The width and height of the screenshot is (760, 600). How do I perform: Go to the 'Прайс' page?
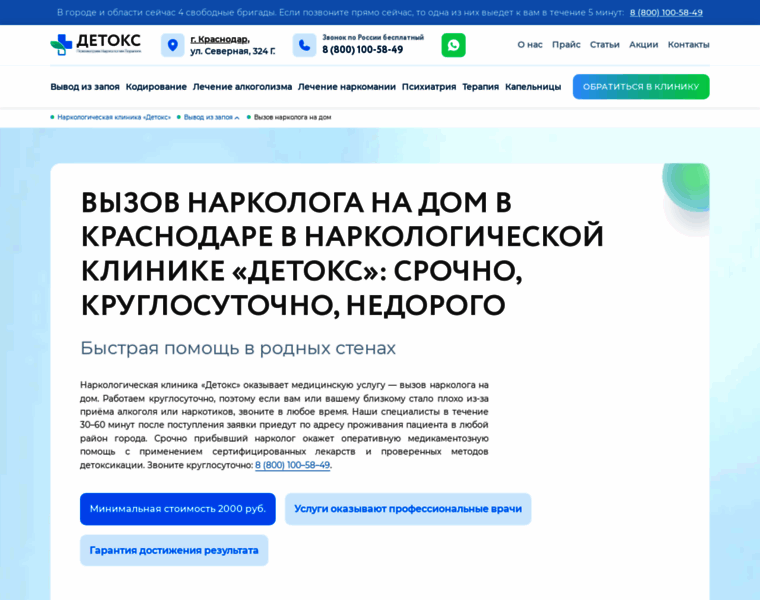tap(566, 45)
